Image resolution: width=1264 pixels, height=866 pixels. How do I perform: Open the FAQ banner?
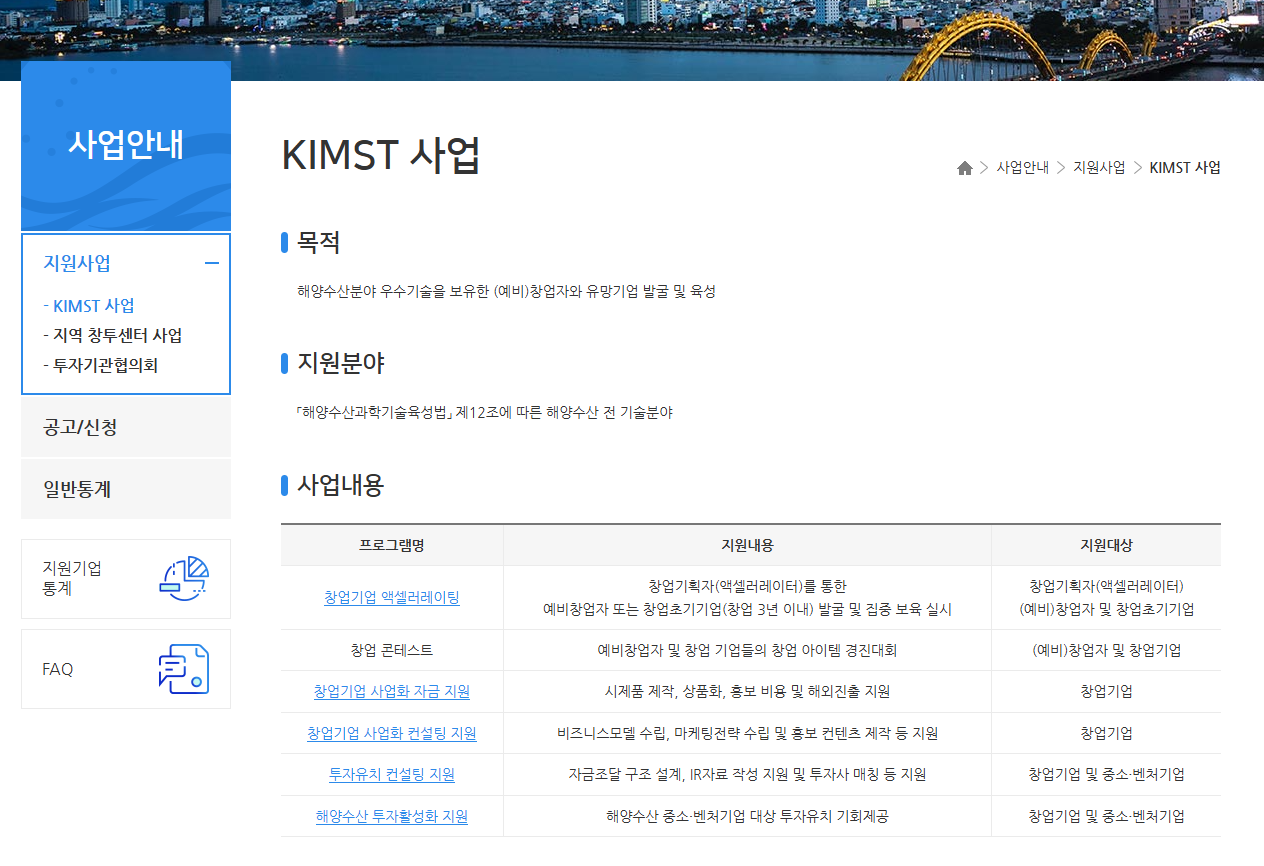click(x=126, y=669)
